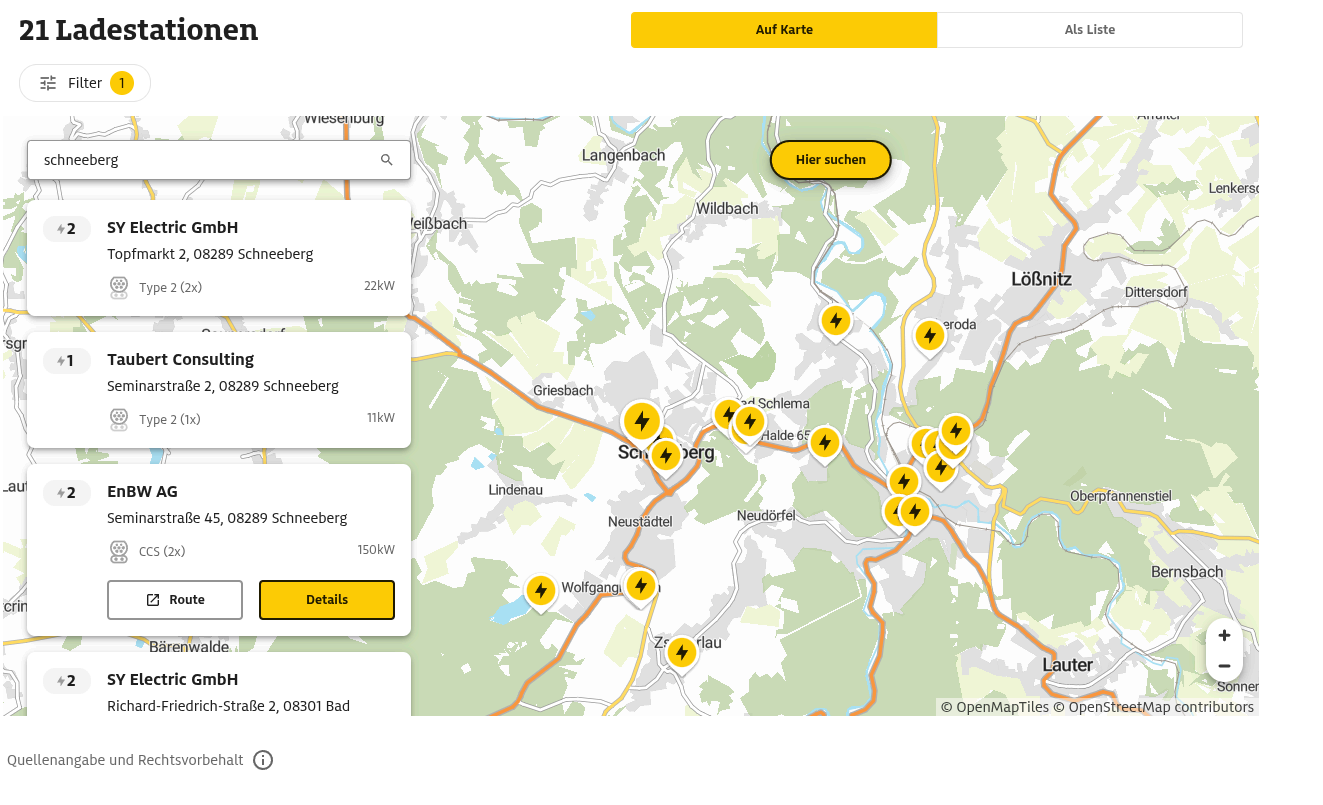This screenshot has height=805, width=1323.
Task: Click the Wildbach label on the map
Action: coord(727,208)
